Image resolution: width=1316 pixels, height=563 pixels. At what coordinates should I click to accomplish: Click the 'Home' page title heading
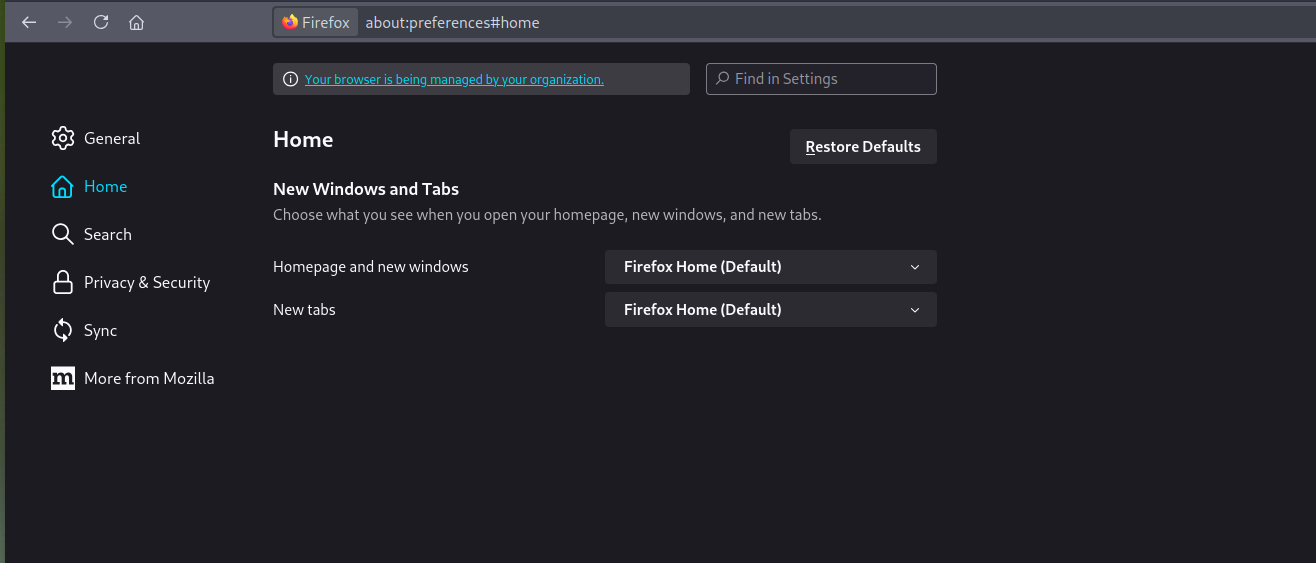click(303, 140)
